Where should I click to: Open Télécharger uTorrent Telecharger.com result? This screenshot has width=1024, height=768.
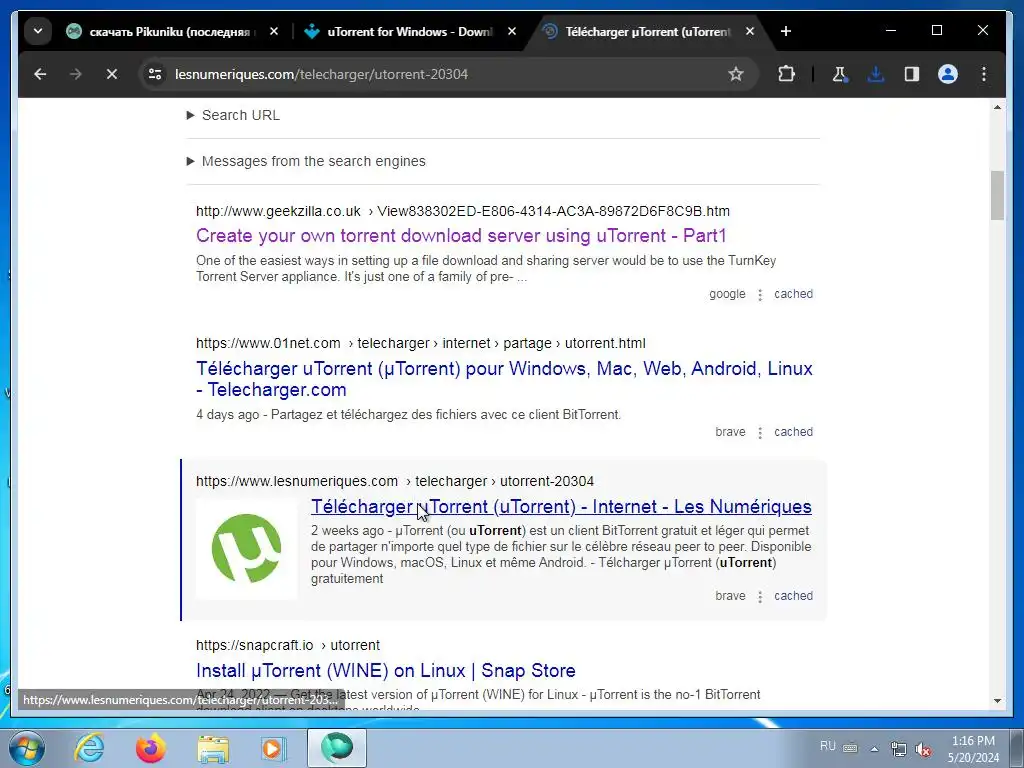(x=504, y=379)
